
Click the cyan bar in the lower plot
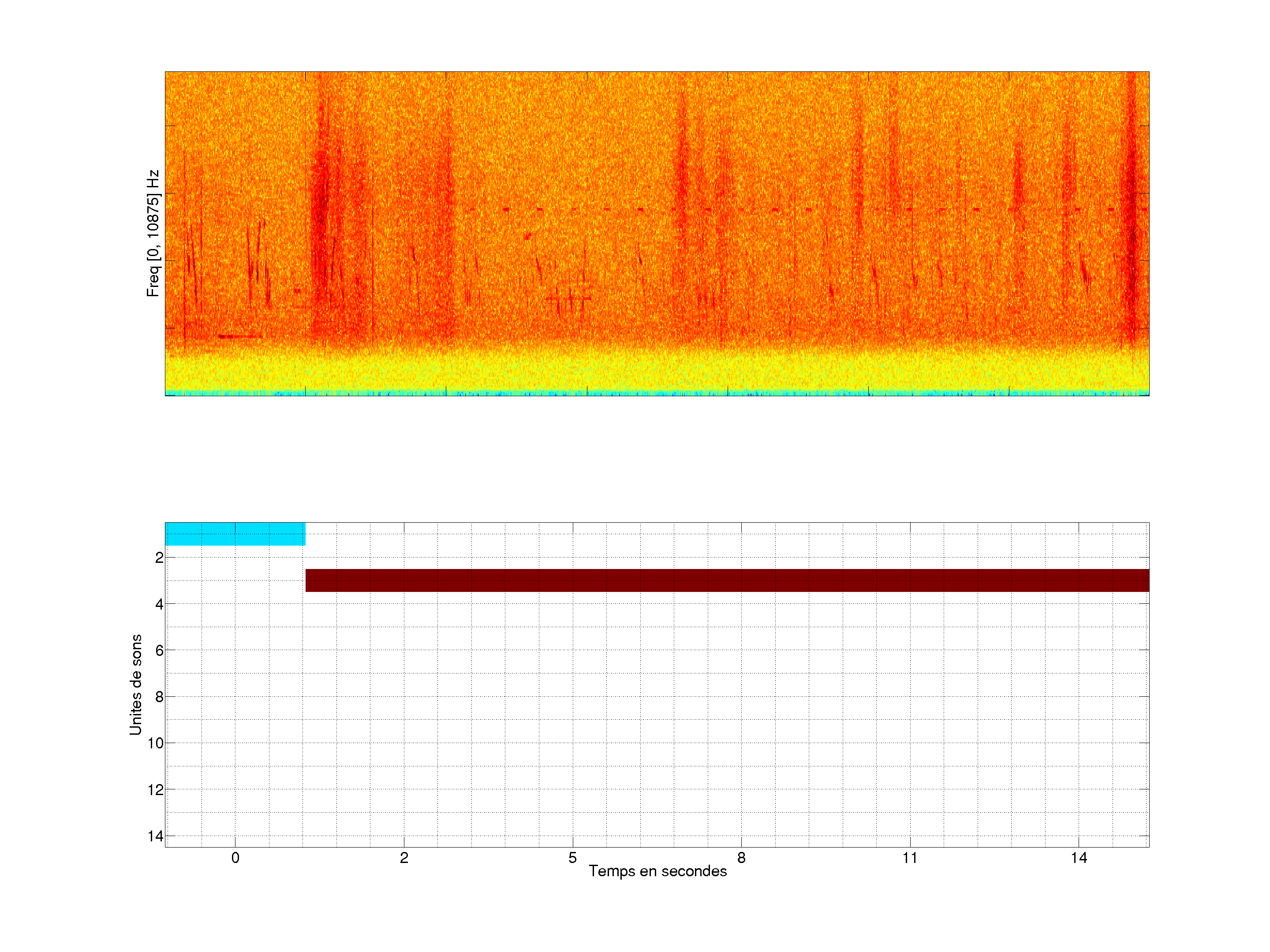pos(235,534)
